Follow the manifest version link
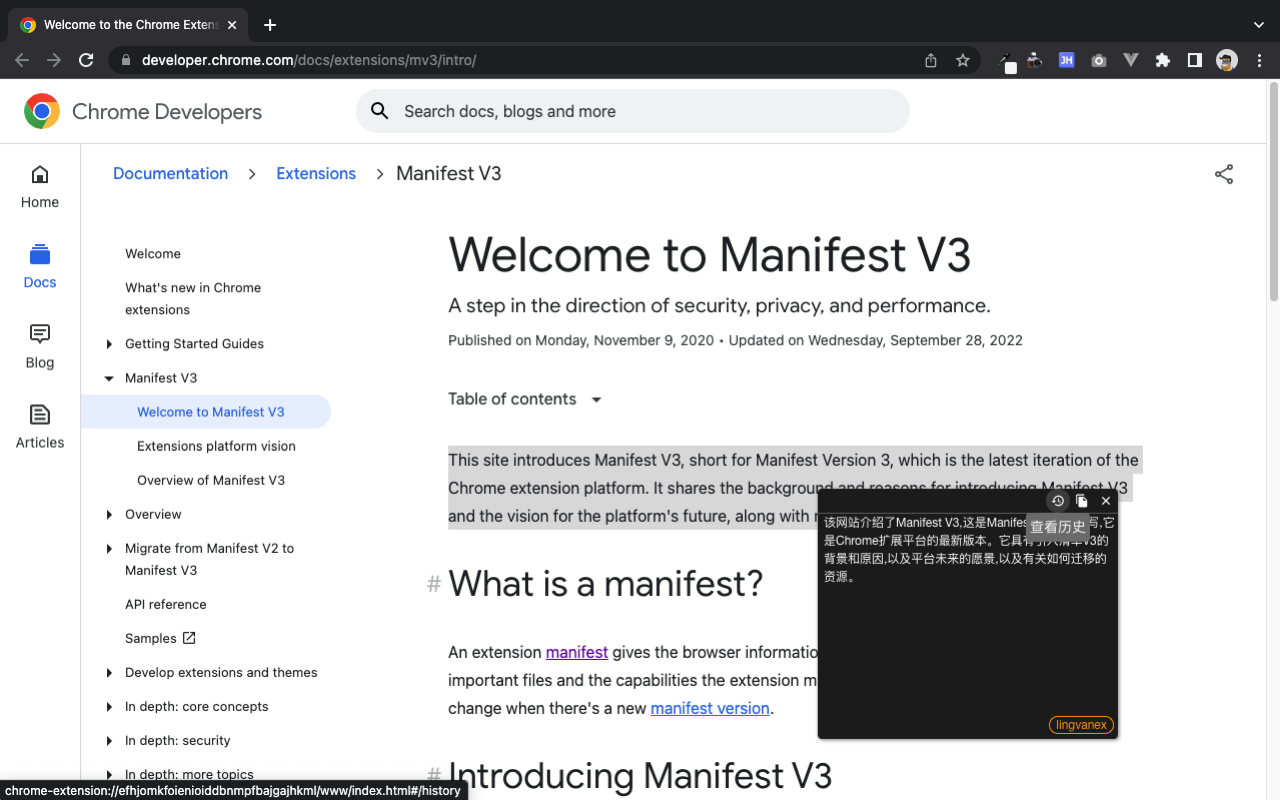 (710, 708)
